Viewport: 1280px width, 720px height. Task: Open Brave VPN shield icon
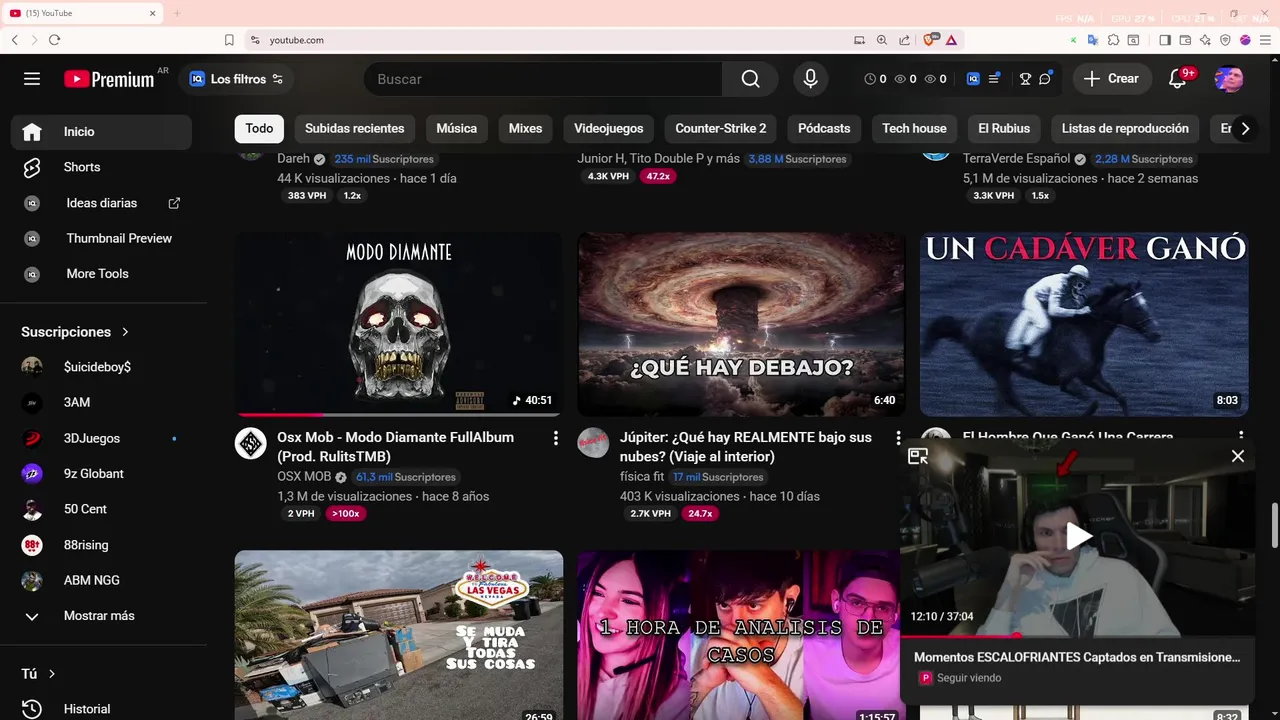pos(1225,40)
